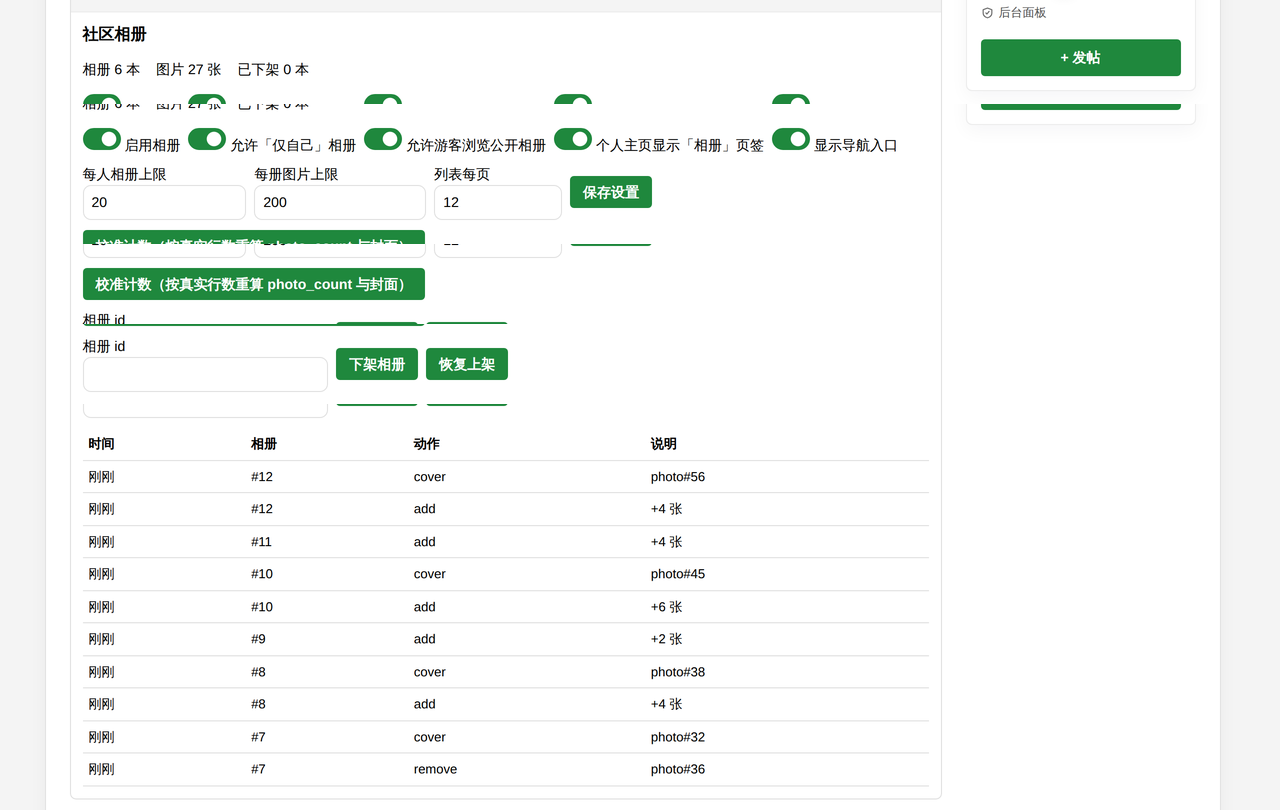Click the photo#32 cell
Viewport: 1280px width, 810px height.
click(678, 737)
